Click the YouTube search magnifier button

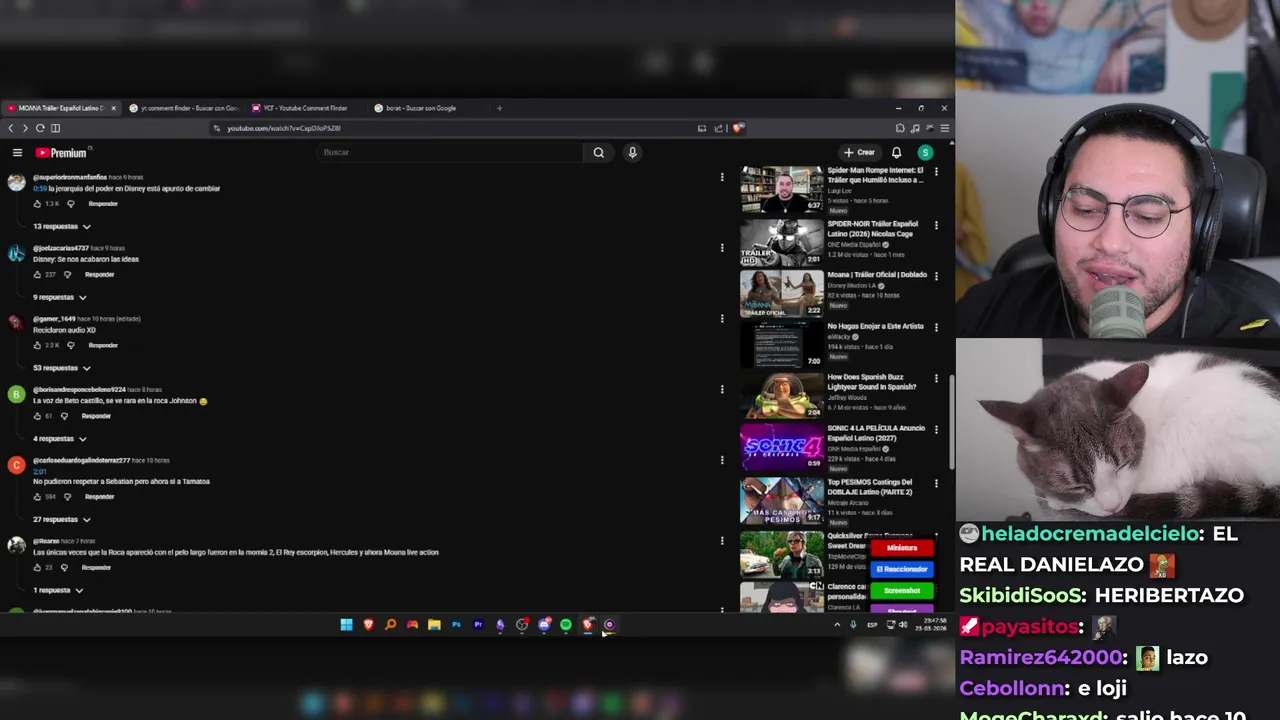598,153
